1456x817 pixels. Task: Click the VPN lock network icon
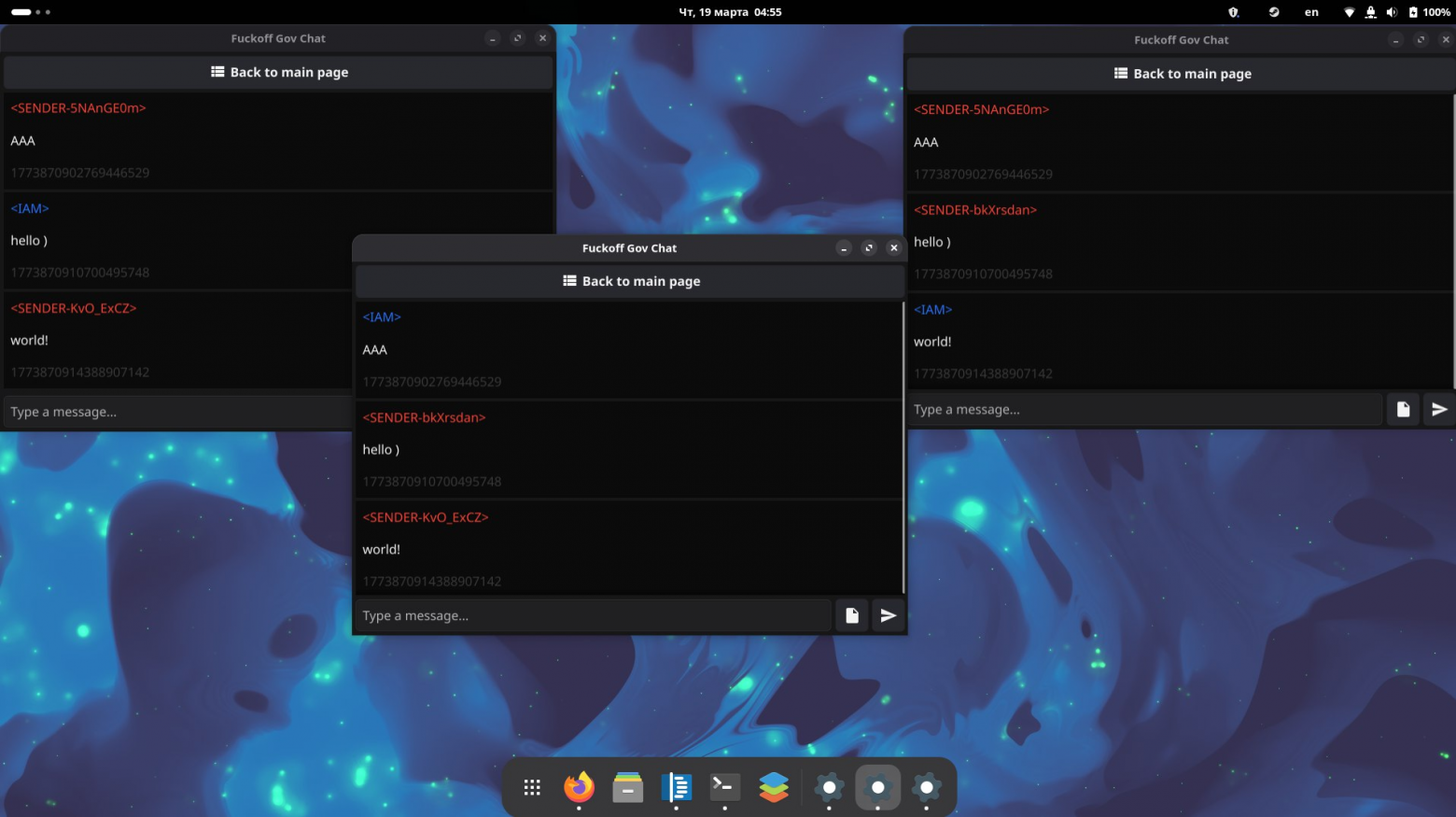(1370, 12)
